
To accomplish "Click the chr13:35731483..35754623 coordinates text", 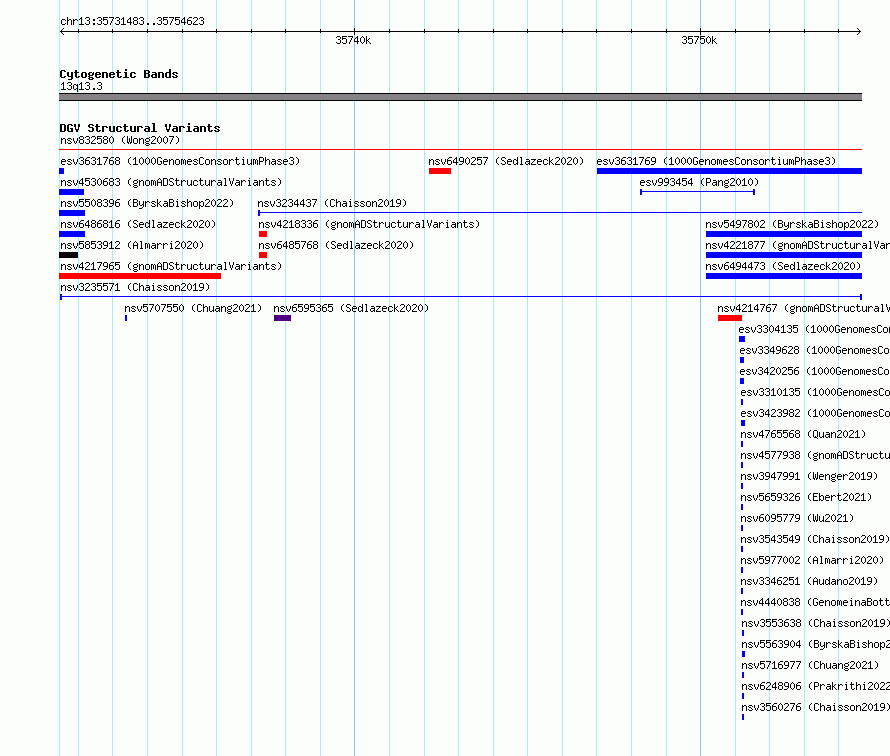I will (132, 21).
